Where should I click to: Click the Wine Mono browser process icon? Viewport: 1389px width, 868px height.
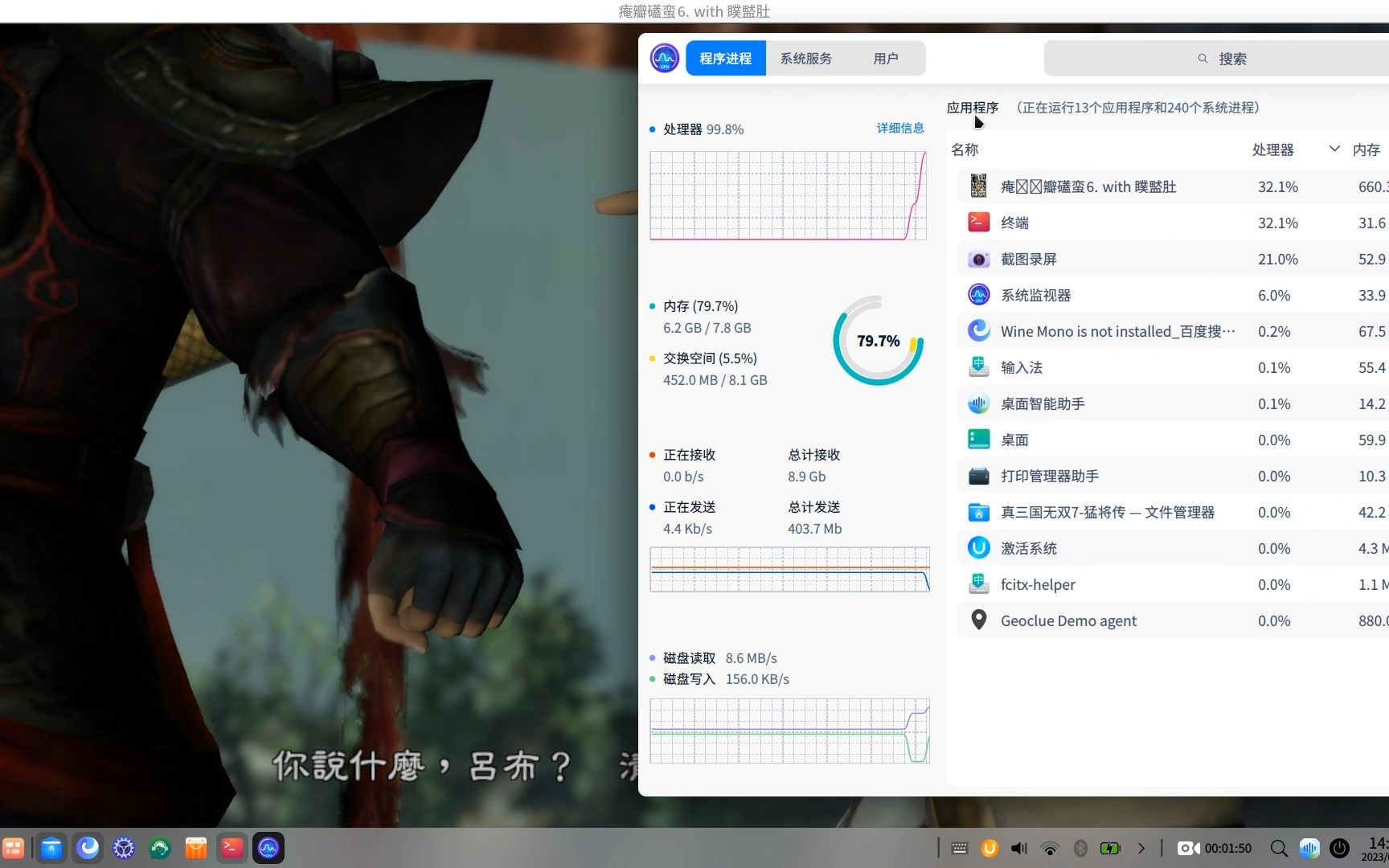point(978,330)
